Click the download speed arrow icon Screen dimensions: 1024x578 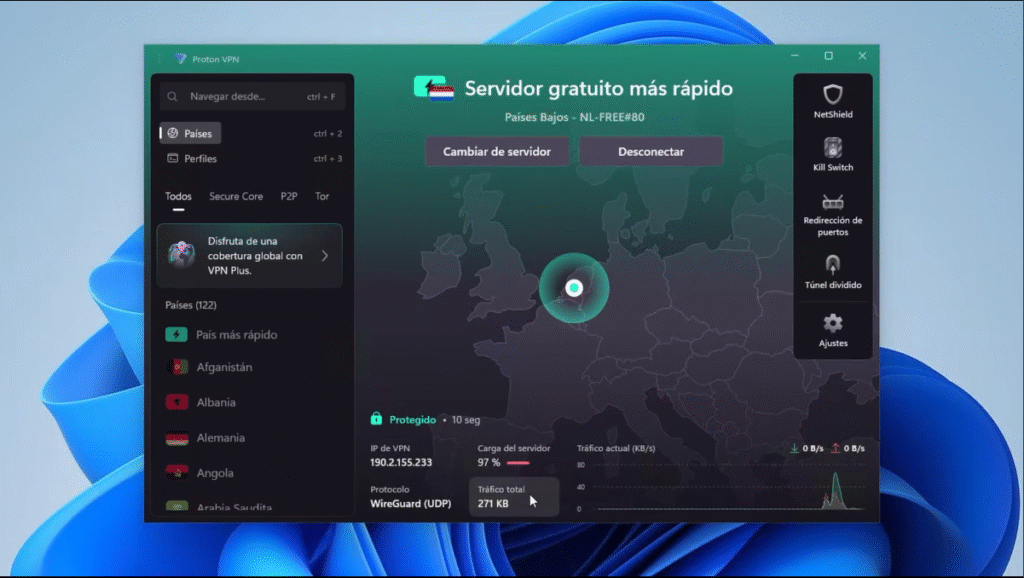pyautogui.click(x=794, y=448)
